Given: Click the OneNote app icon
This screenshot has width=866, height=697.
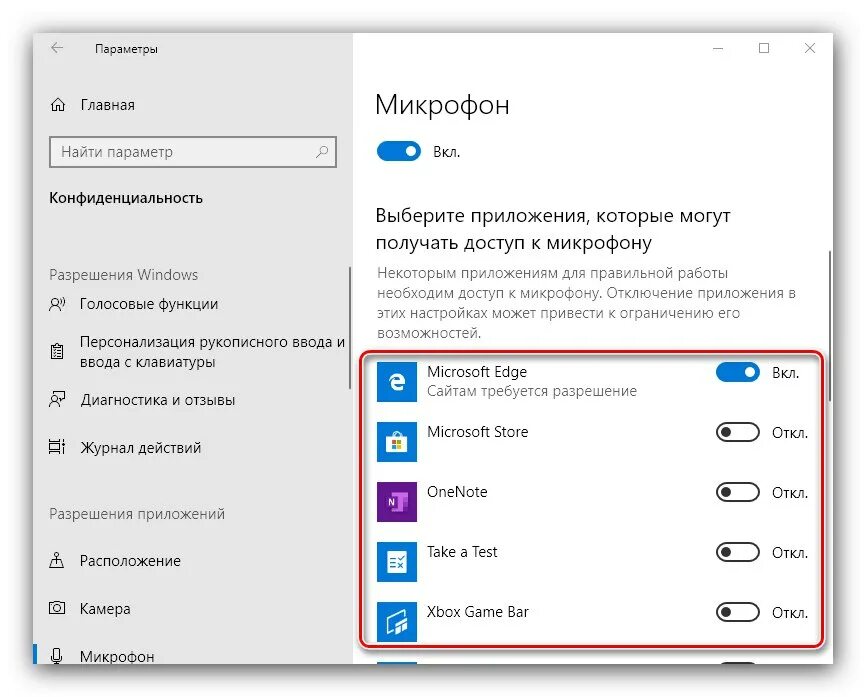Looking at the screenshot, I should coord(397,502).
